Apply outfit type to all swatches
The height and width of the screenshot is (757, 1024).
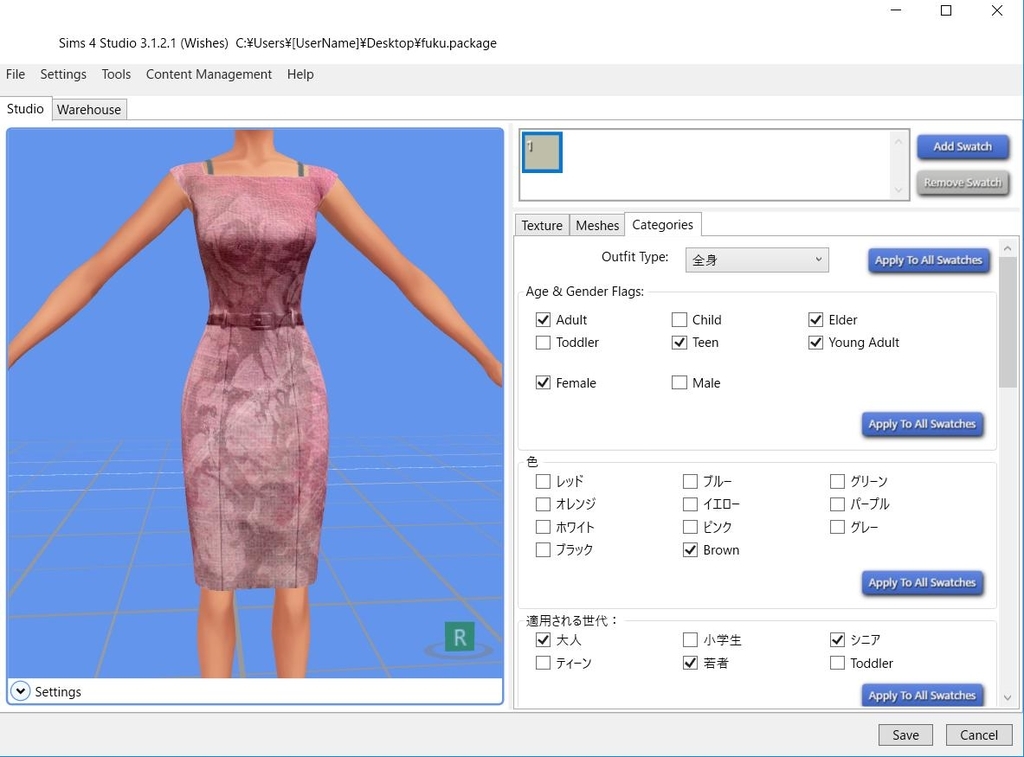coord(928,260)
